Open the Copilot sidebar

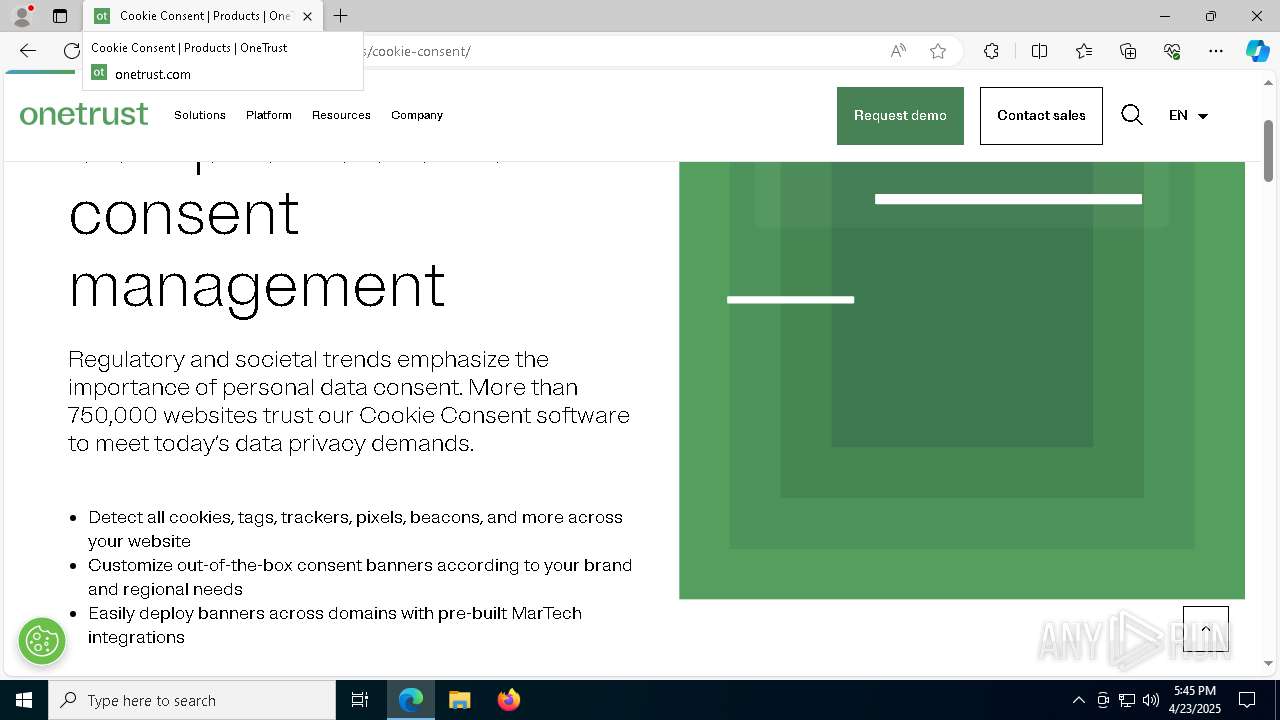pyautogui.click(x=1257, y=51)
